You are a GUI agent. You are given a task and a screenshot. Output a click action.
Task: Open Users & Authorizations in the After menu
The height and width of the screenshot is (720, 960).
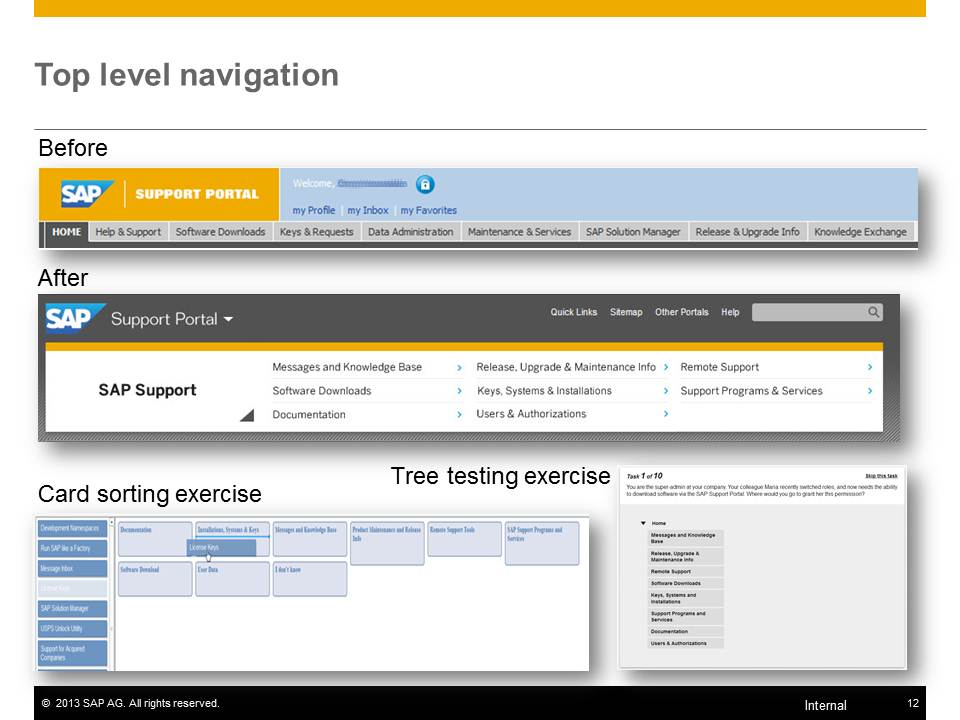click(x=531, y=414)
